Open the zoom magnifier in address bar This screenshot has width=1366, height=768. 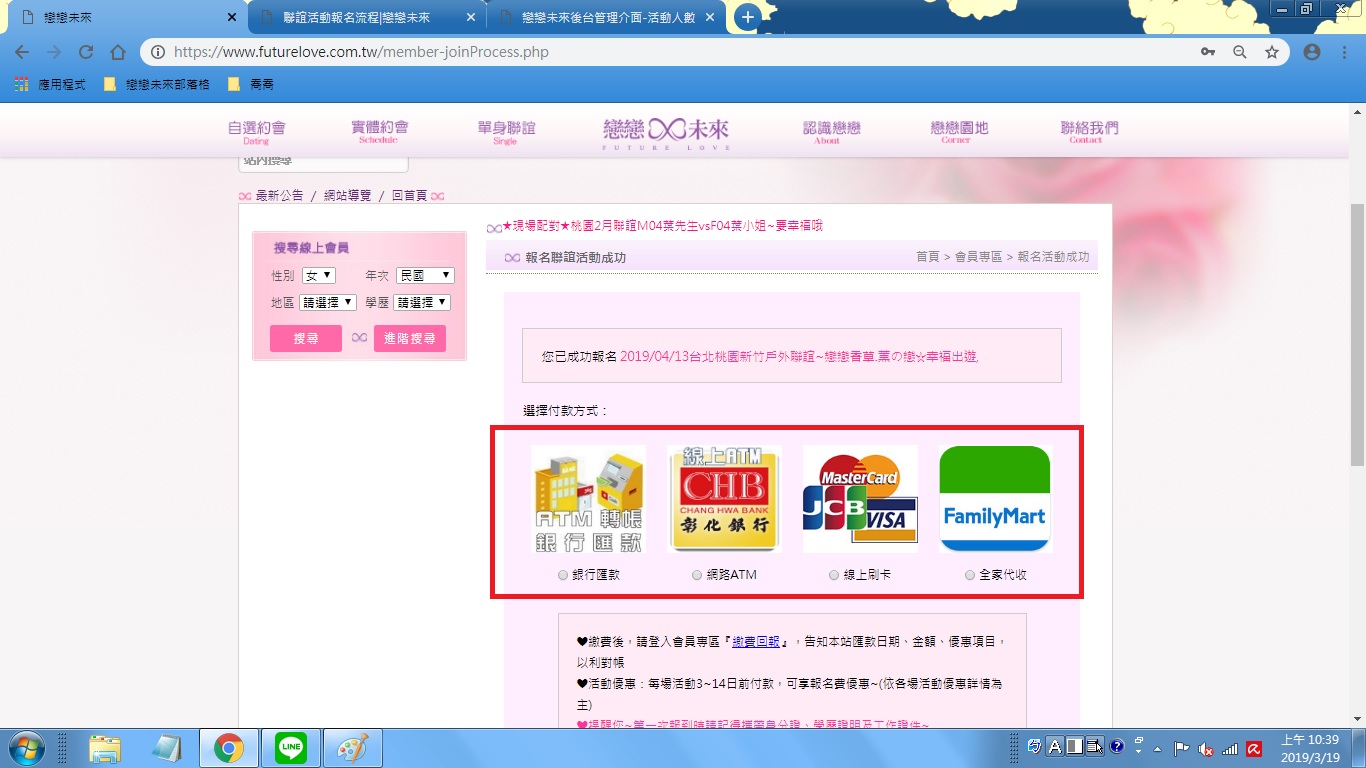click(x=1240, y=52)
